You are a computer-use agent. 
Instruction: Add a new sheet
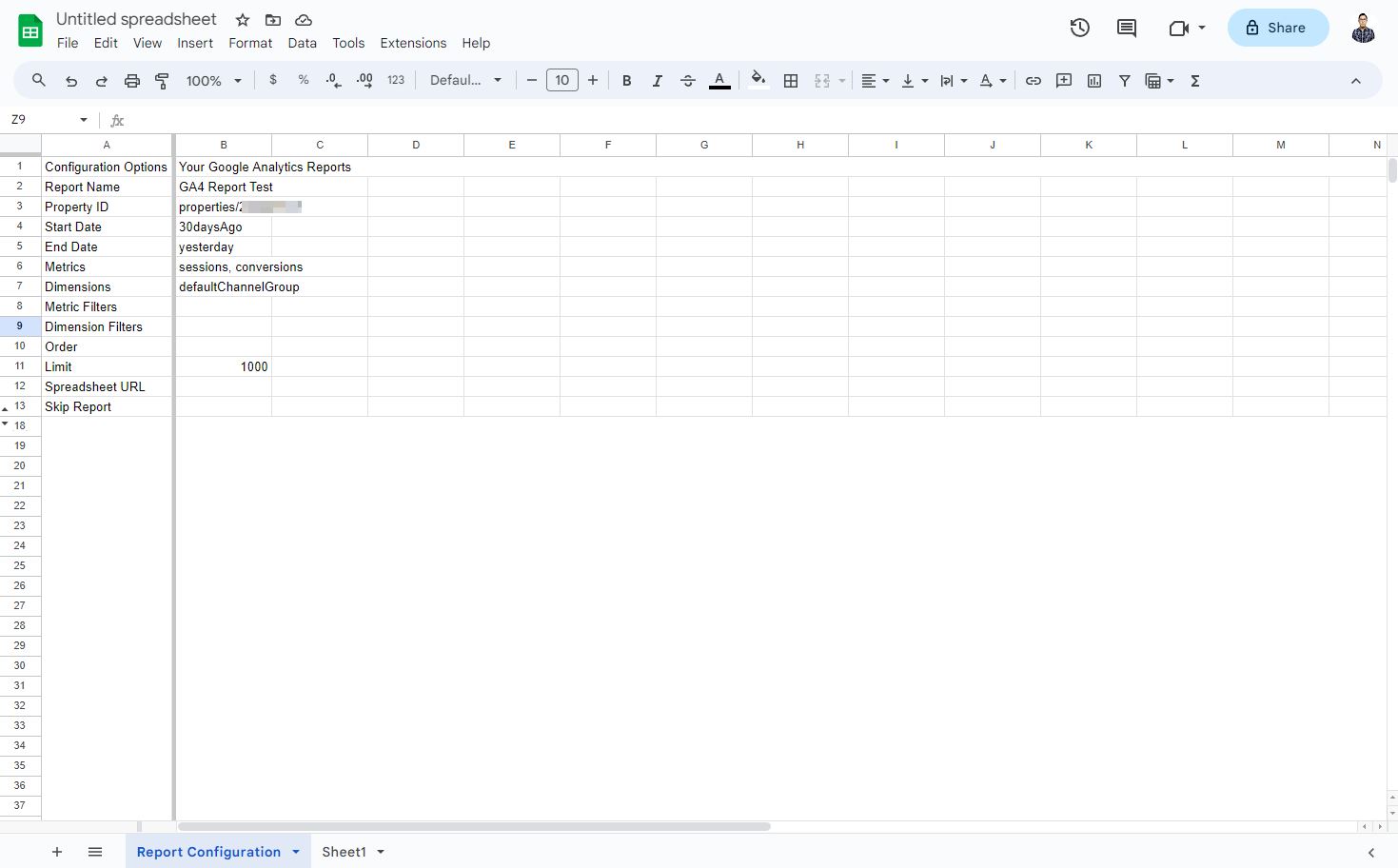click(x=57, y=852)
